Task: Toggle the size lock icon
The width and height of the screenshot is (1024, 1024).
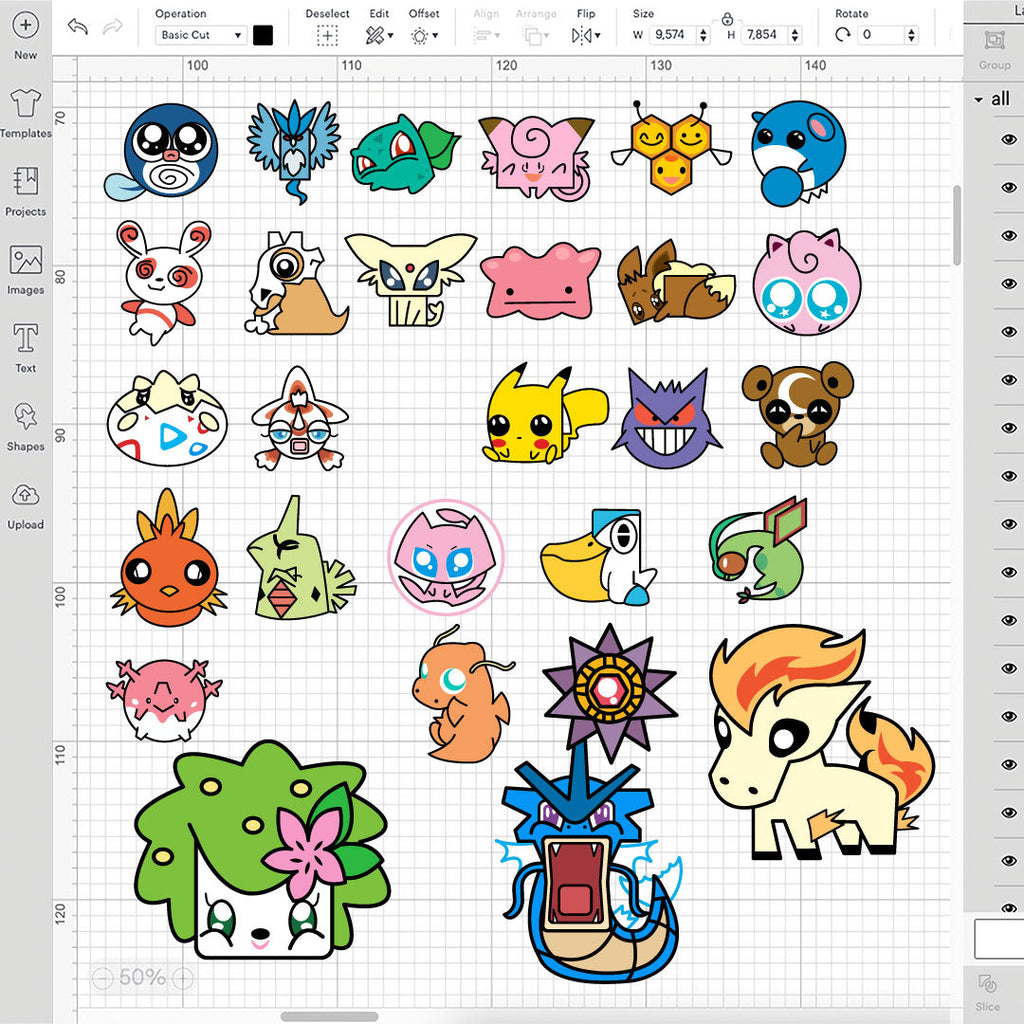Action: click(727, 18)
